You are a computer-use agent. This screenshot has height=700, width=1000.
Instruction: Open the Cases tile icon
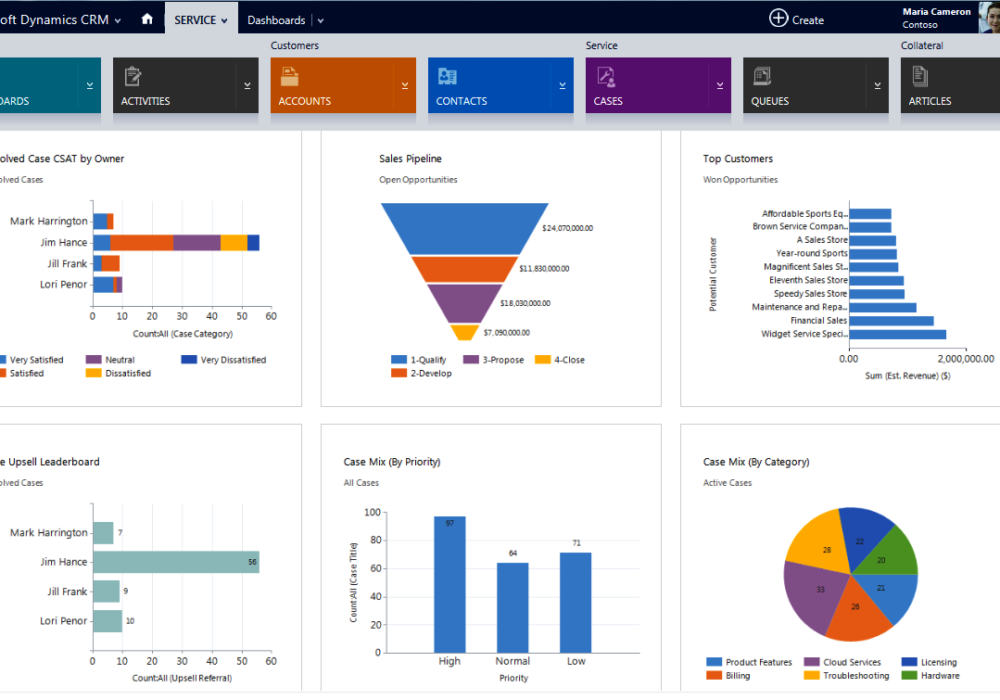click(x=605, y=77)
